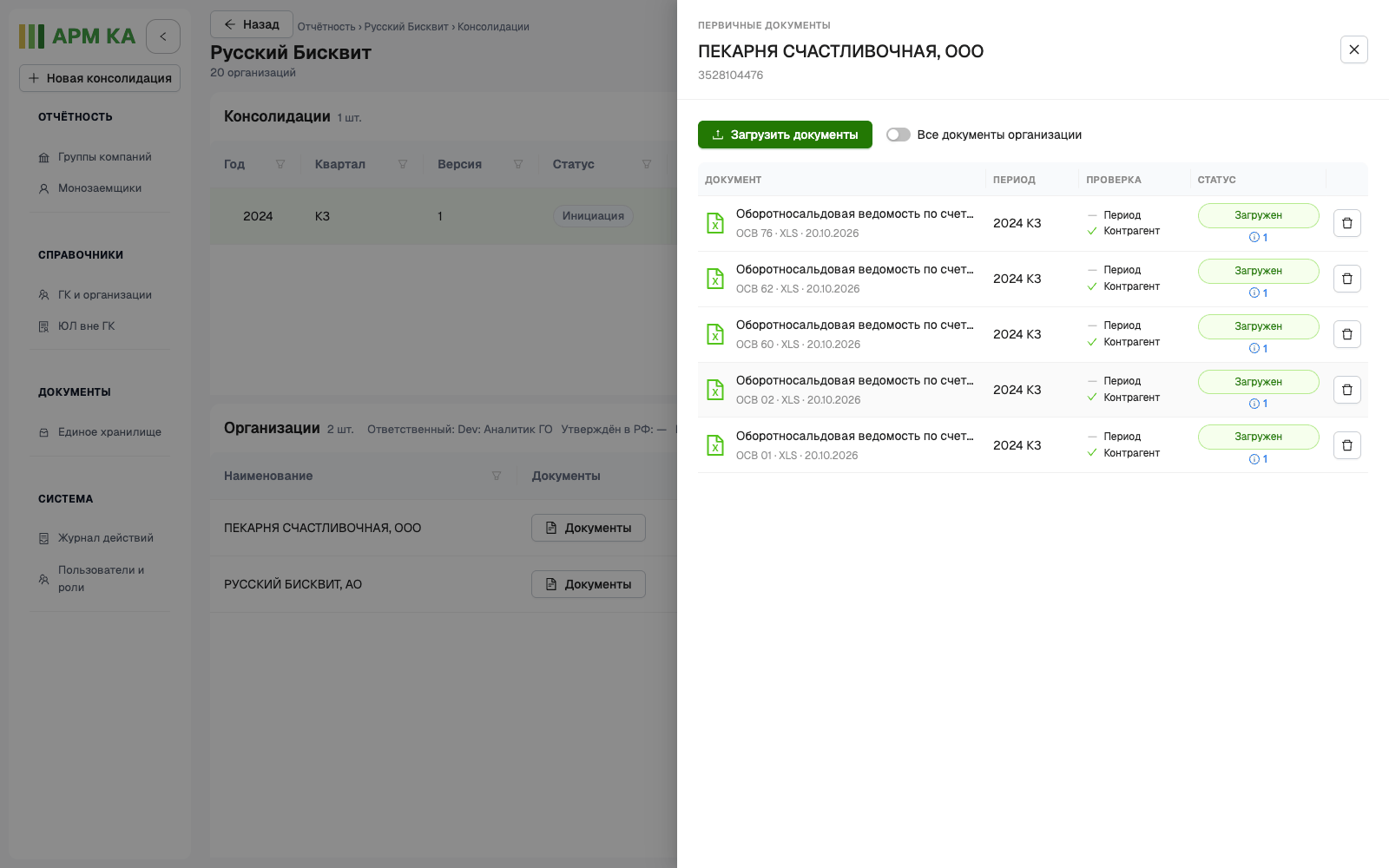Open filter for the Квартал column

403,164
